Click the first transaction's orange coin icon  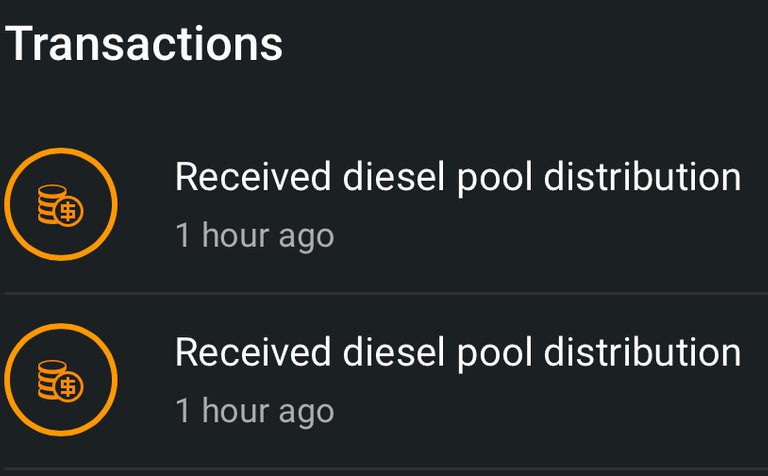(x=61, y=204)
